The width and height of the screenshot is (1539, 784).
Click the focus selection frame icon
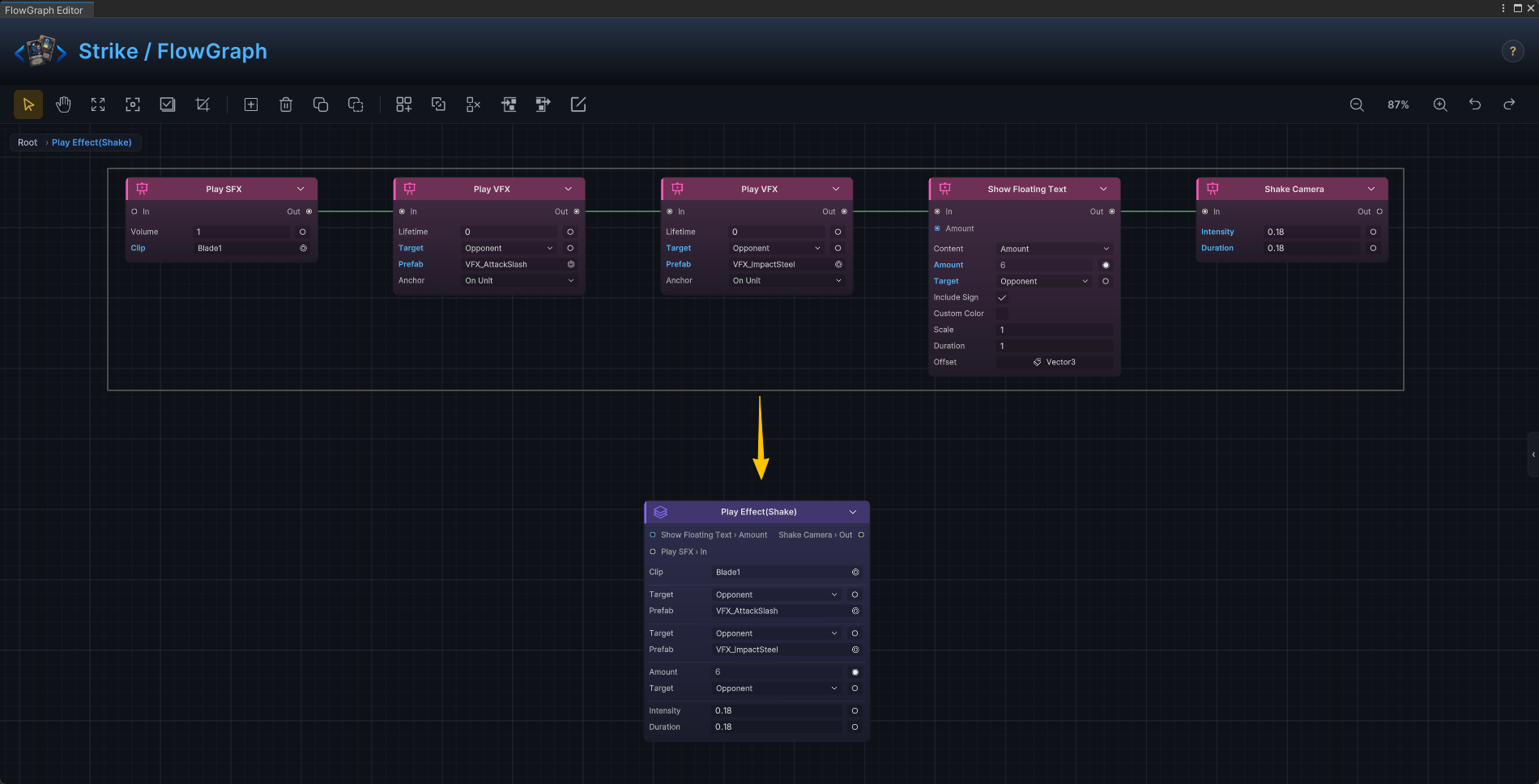(x=133, y=104)
